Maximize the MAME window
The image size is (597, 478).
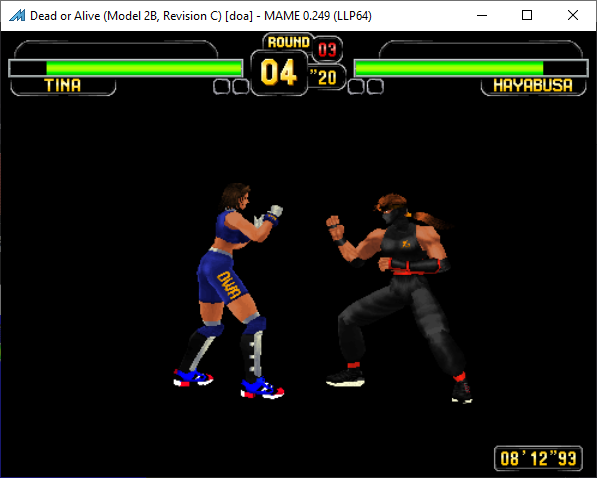527,16
